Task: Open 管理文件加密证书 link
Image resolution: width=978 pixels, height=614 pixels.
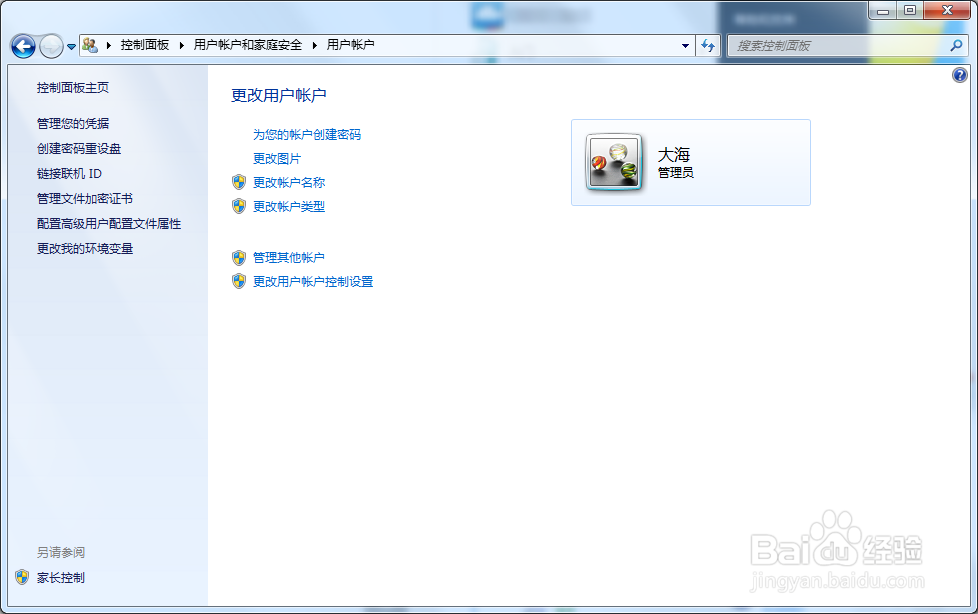Action: [x=85, y=198]
